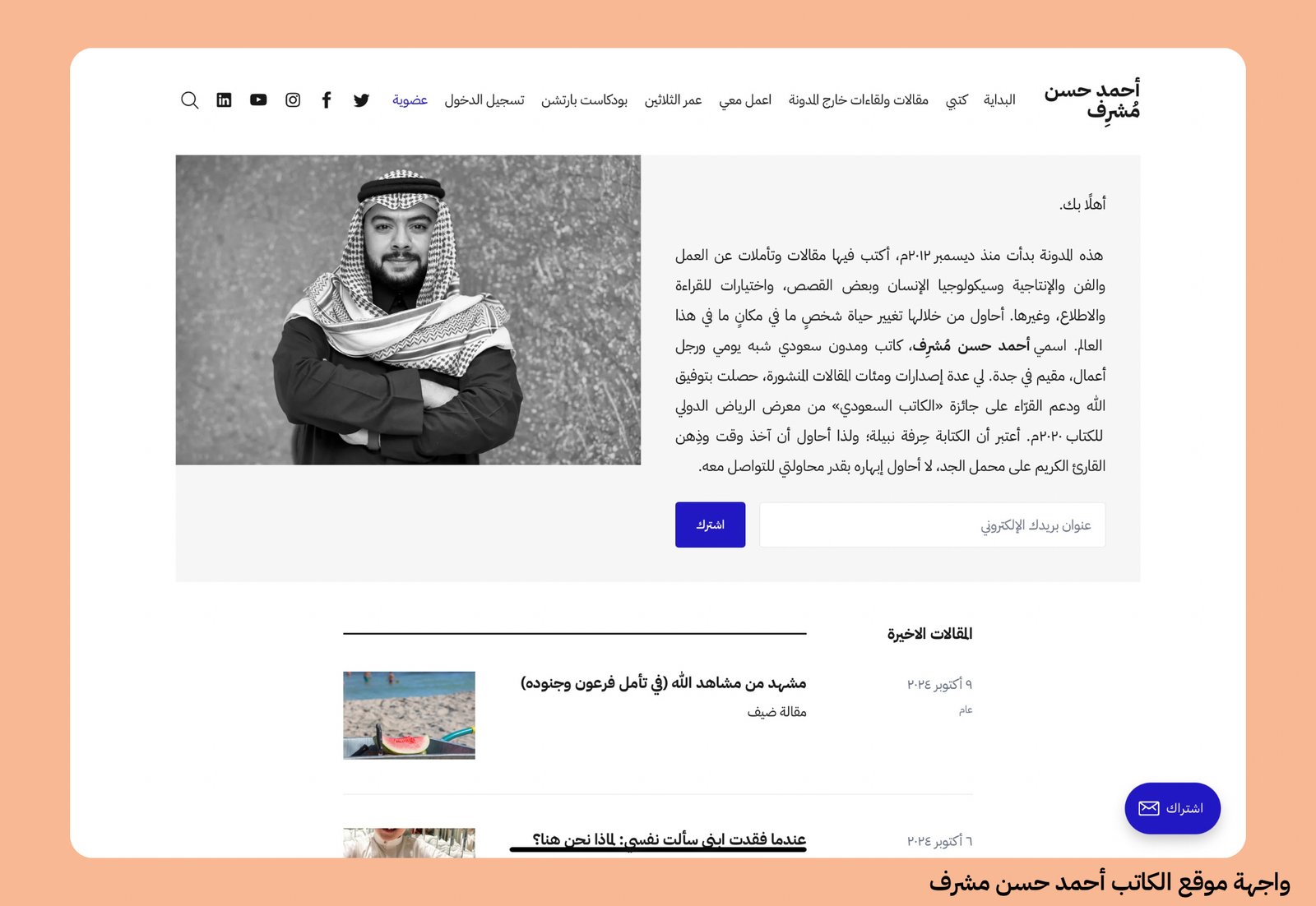This screenshot has height=906, width=1316.
Task: Click the watermelon beach article thumbnail
Action: (x=409, y=715)
